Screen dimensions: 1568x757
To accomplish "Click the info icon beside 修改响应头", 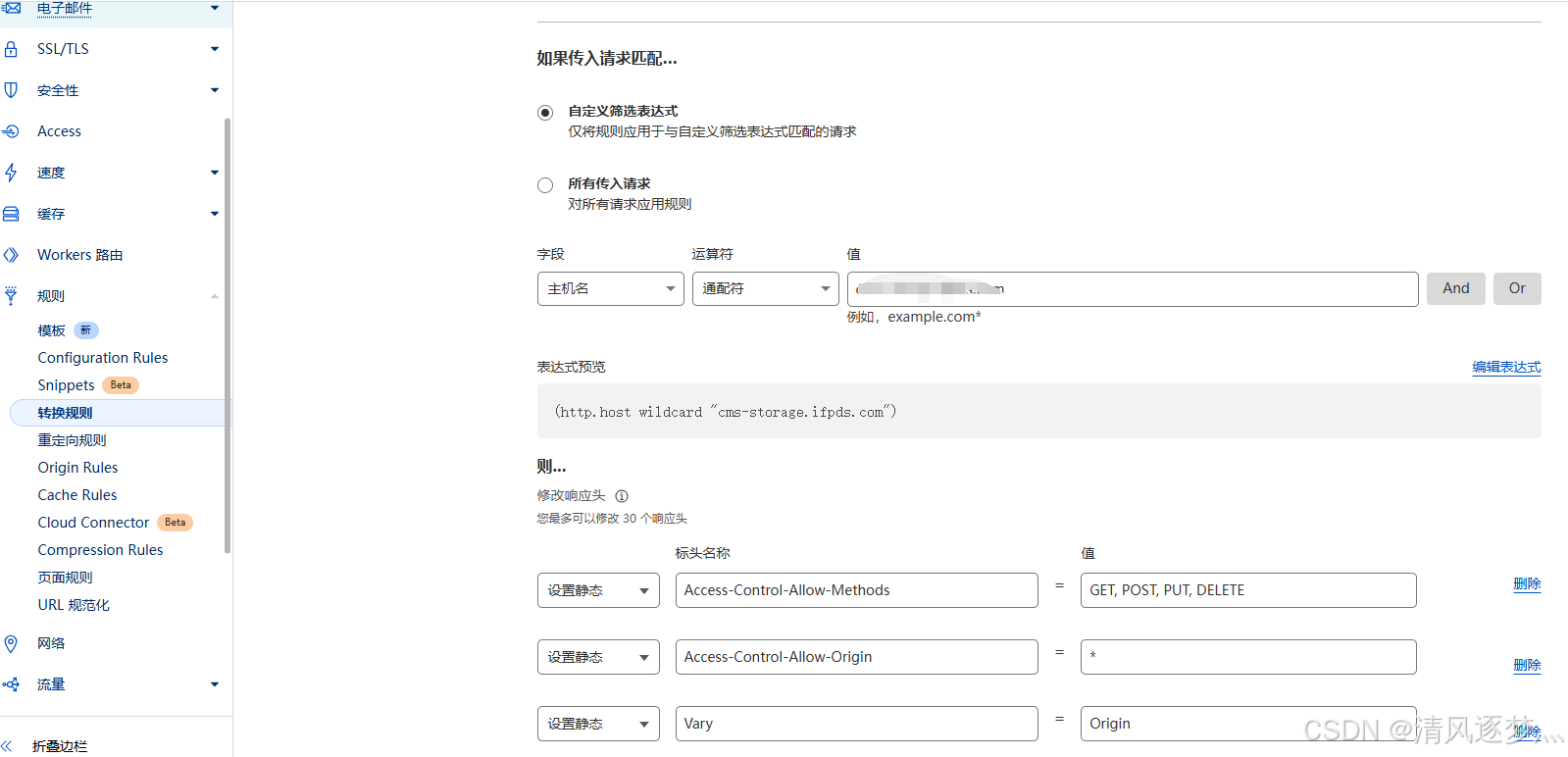I will coord(622,496).
